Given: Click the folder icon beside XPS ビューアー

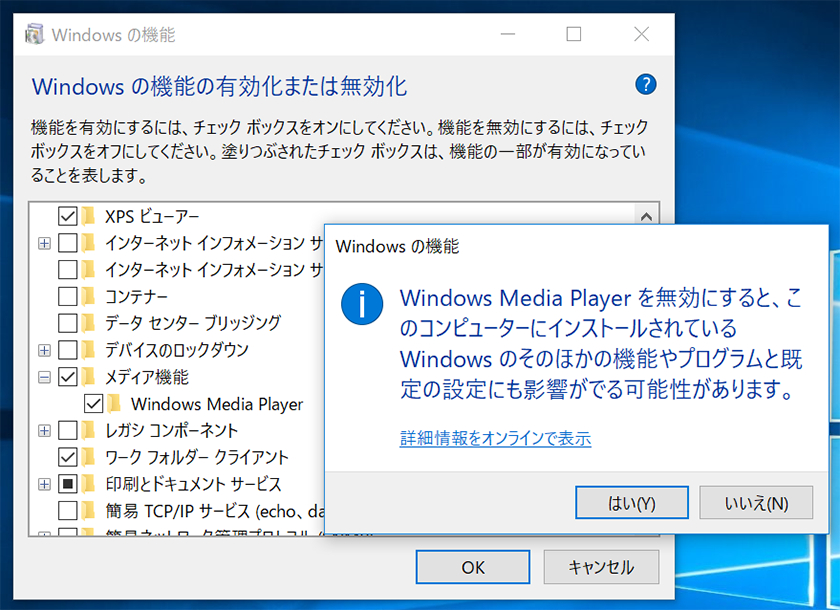Looking at the screenshot, I should tap(89, 215).
